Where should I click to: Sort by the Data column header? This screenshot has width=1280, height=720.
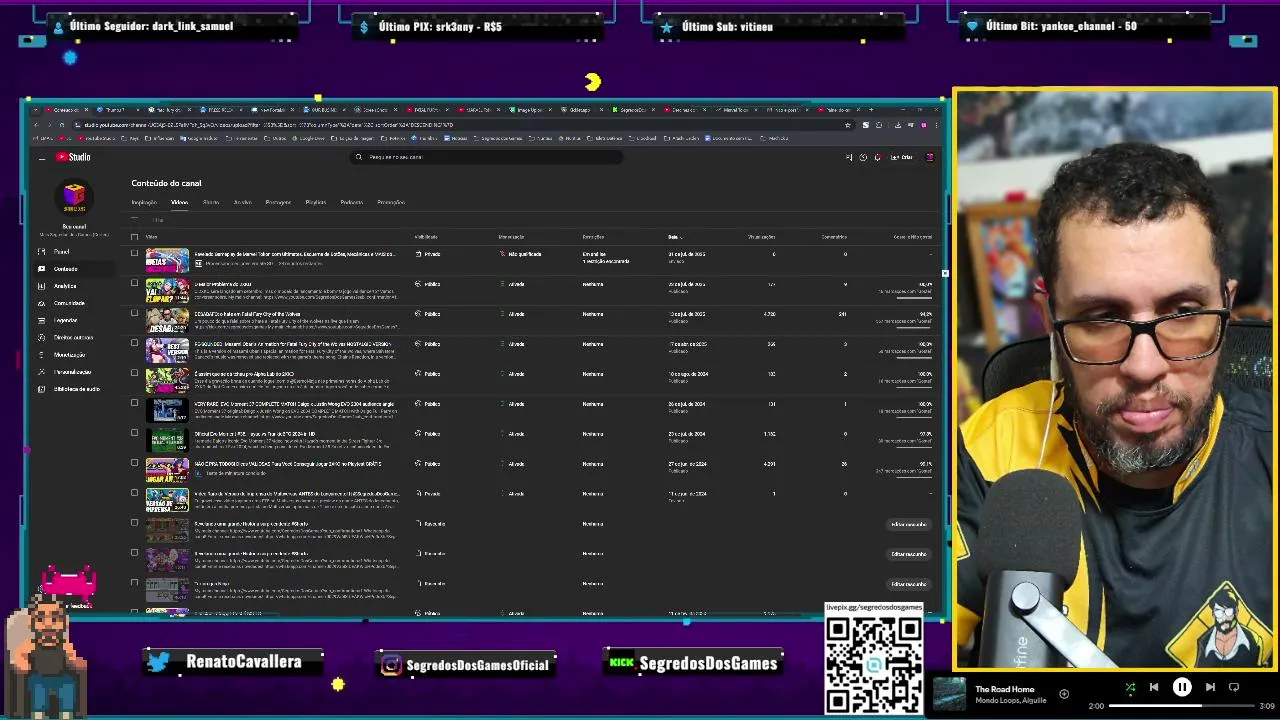click(x=674, y=237)
